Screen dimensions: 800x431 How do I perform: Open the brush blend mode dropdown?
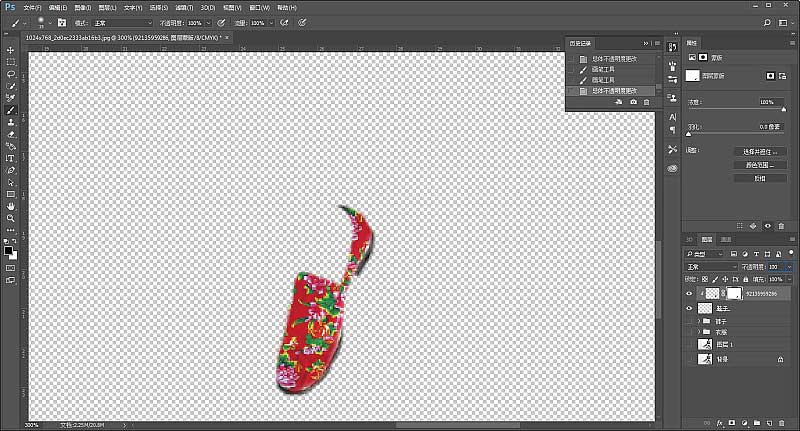[123, 21]
